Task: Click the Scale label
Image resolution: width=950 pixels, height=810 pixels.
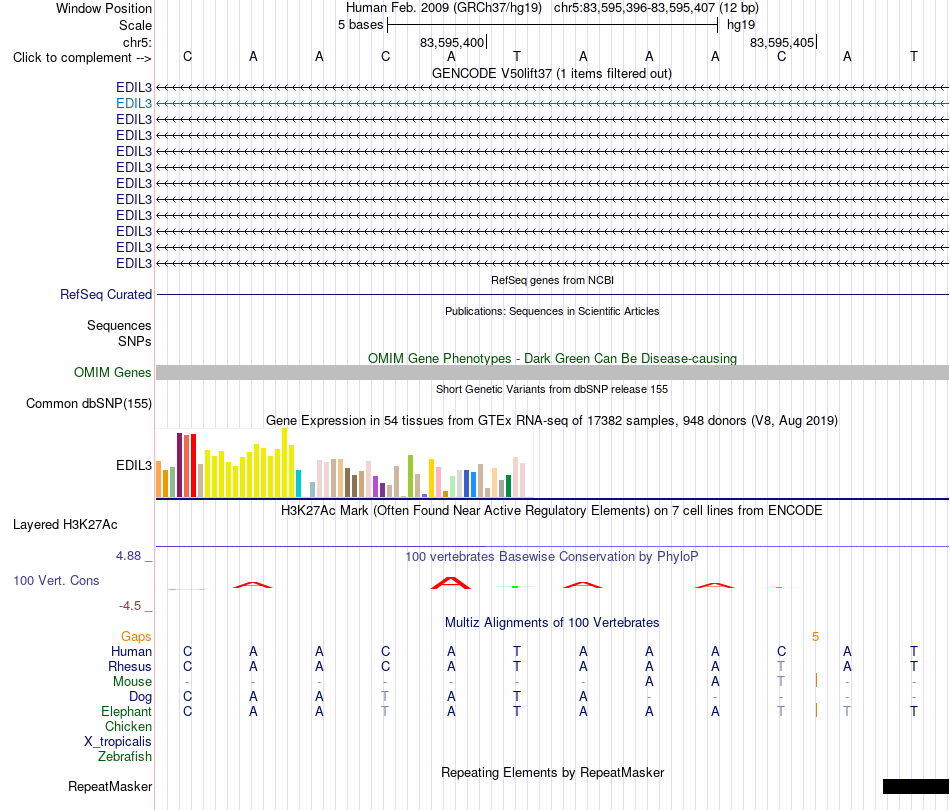Action: tap(135, 25)
